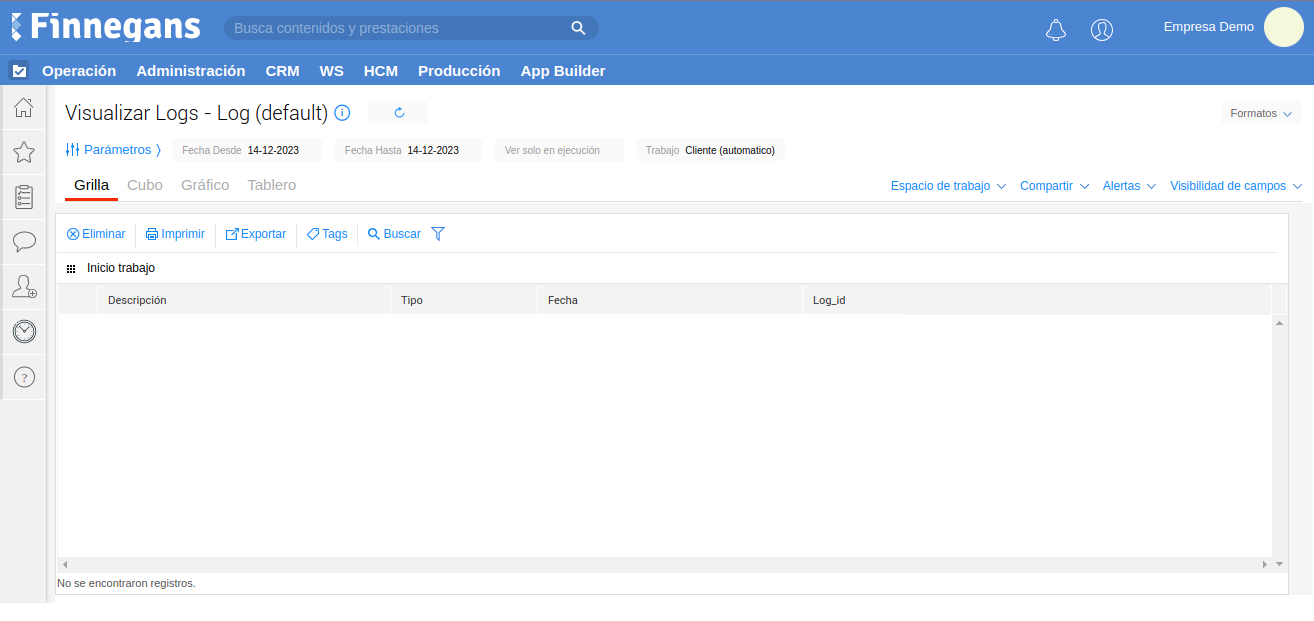The height and width of the screenshot is (621, 1314).
Task: Click the checkmark module icon beside Operación
Action: pos(18,71)
